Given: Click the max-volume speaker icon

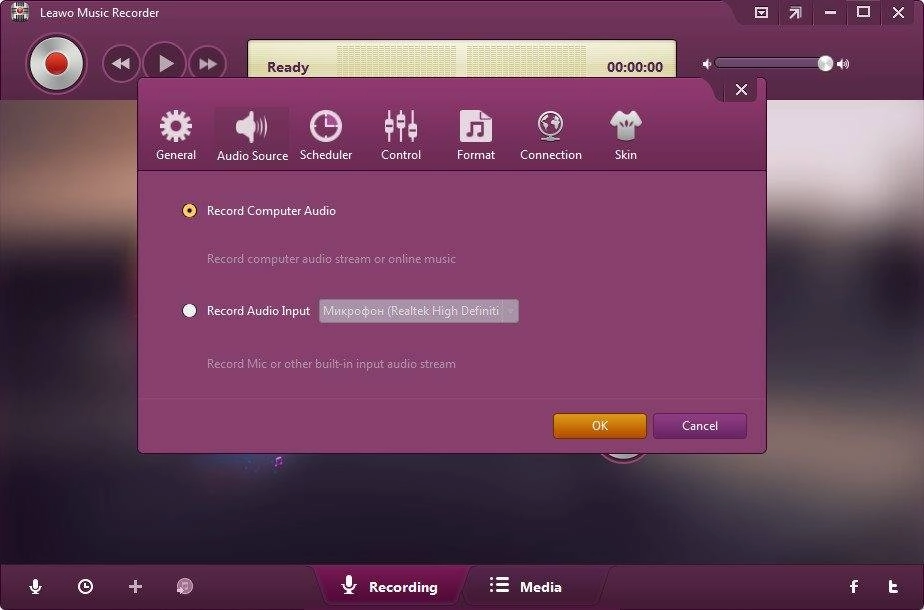Looking at the screenshot, I should pos(843,64).
